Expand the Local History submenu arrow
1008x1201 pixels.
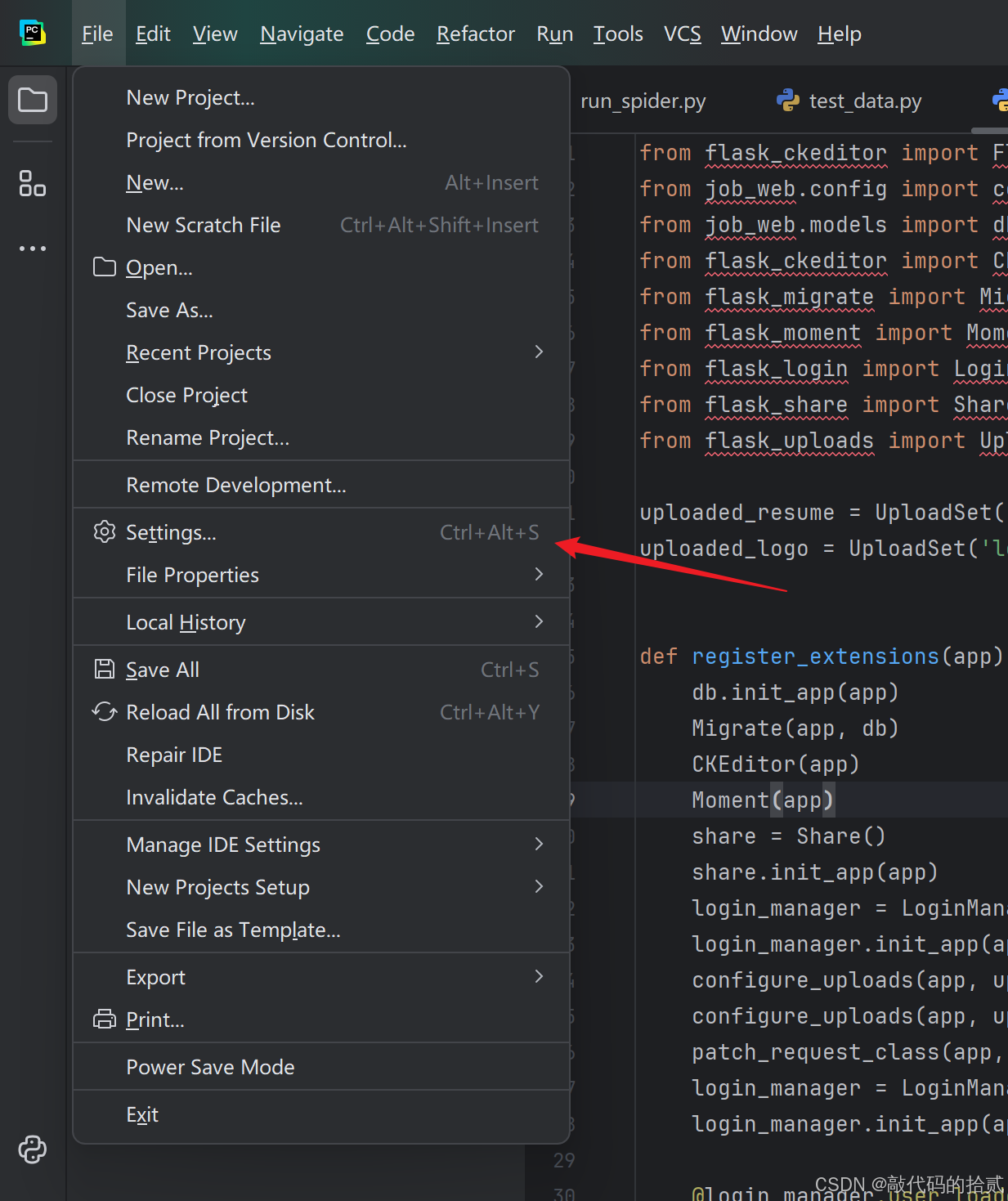(x=539, y=622)
